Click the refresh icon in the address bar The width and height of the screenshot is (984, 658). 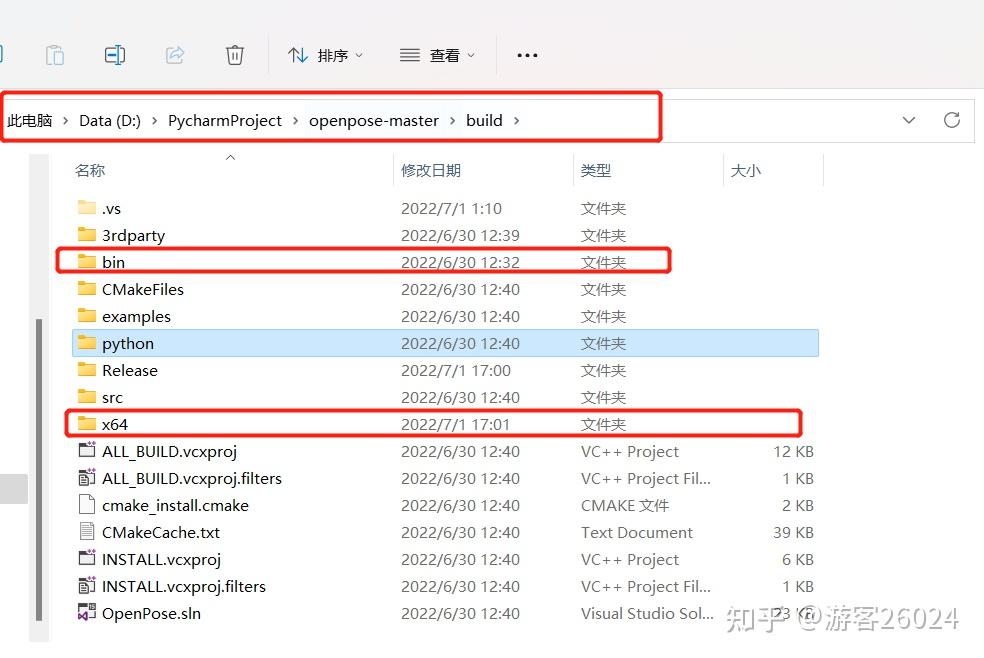pos(951,120)
